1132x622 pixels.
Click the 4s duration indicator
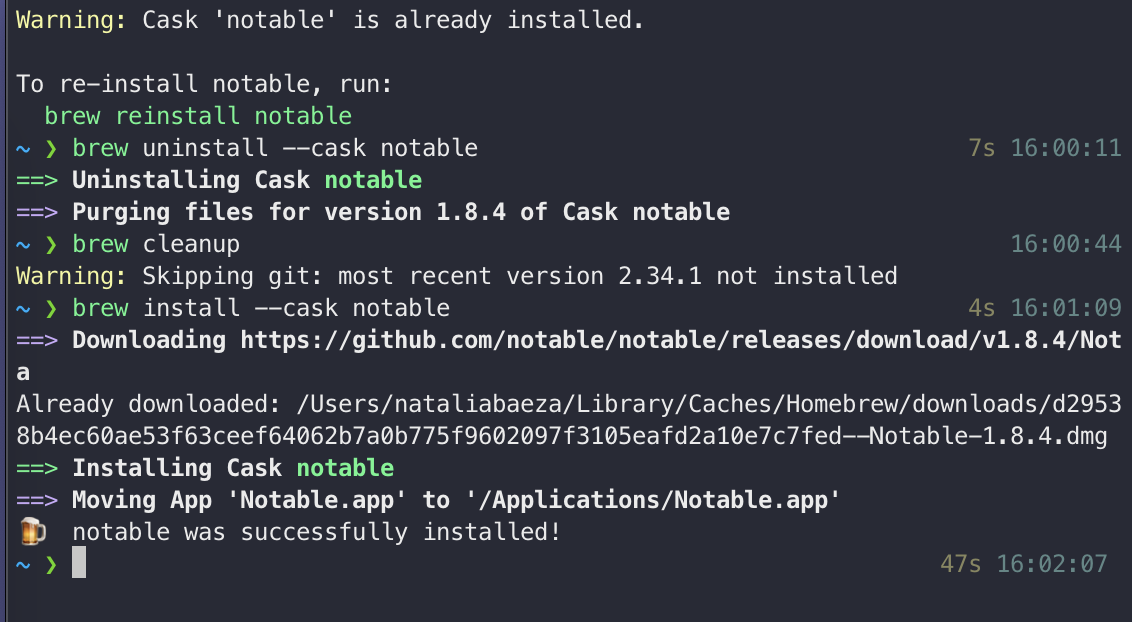pos(981,308)
